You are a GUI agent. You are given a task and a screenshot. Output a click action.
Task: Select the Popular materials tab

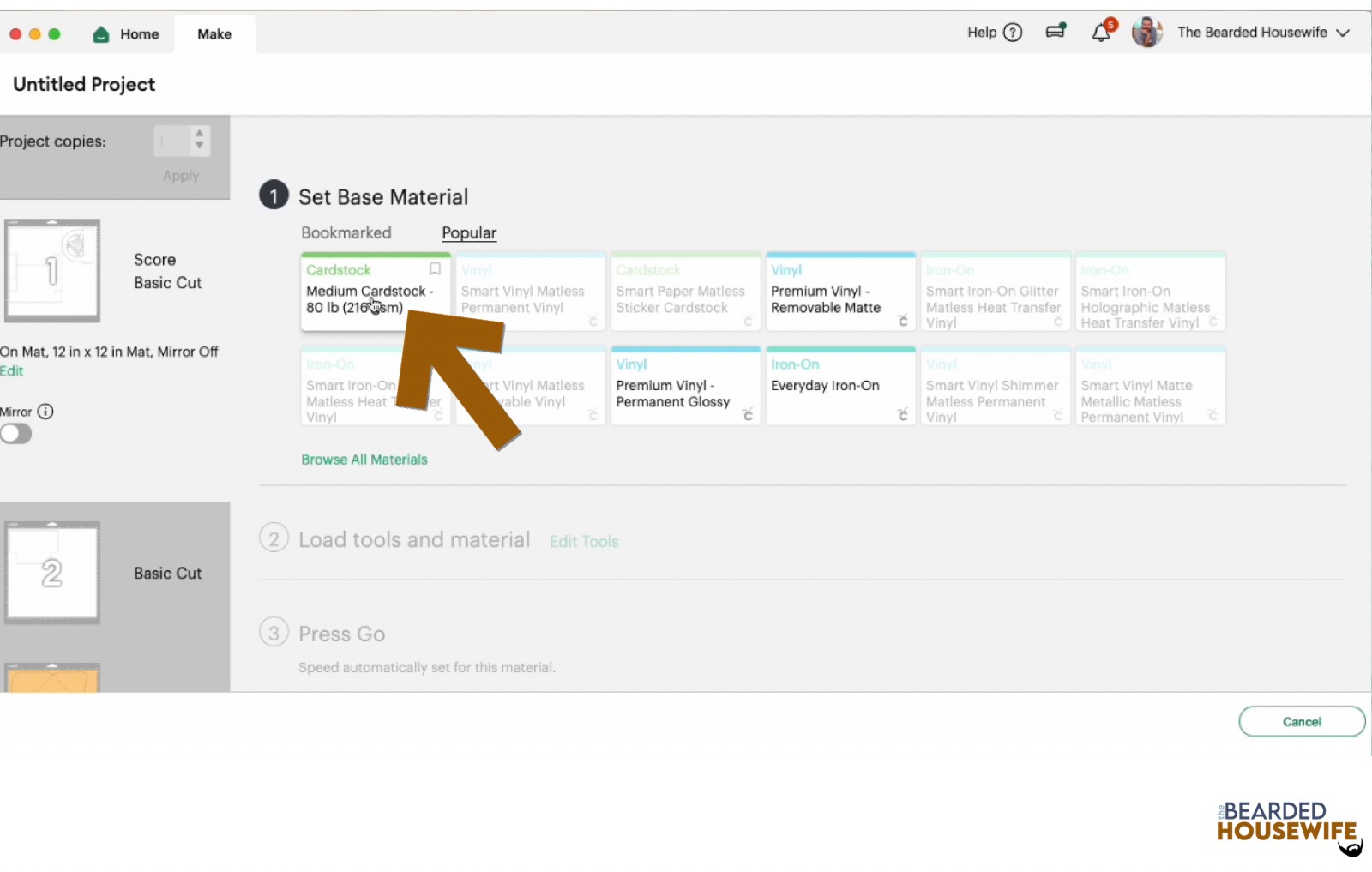point(468,232)
